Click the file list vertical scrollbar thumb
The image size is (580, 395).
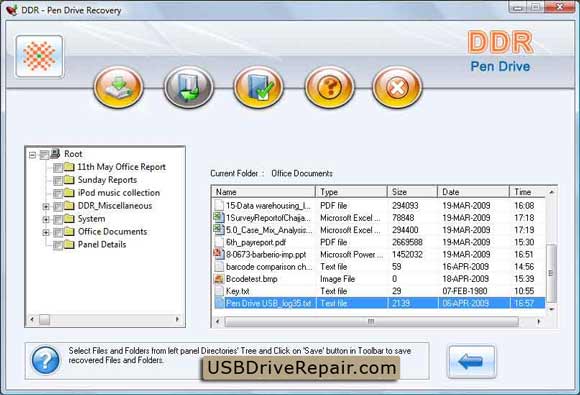tap(551, 273)
